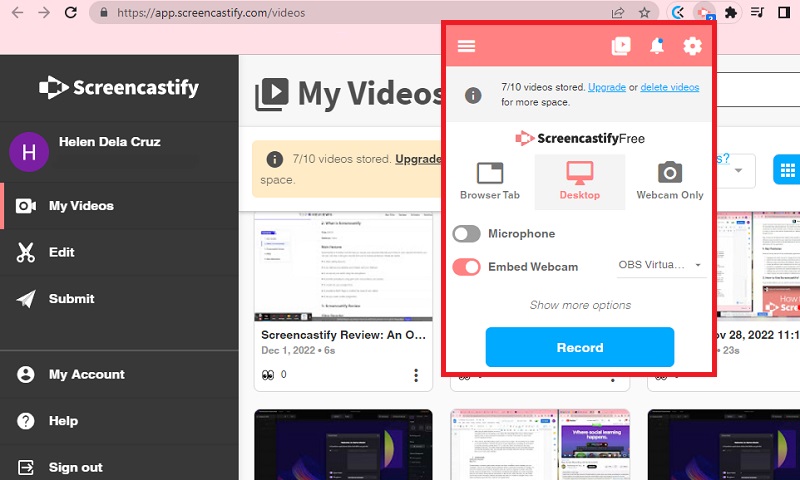Viewport: 800px width, 480px height.
Task: Open Edit in the sidebar
Action: (119, 252)
